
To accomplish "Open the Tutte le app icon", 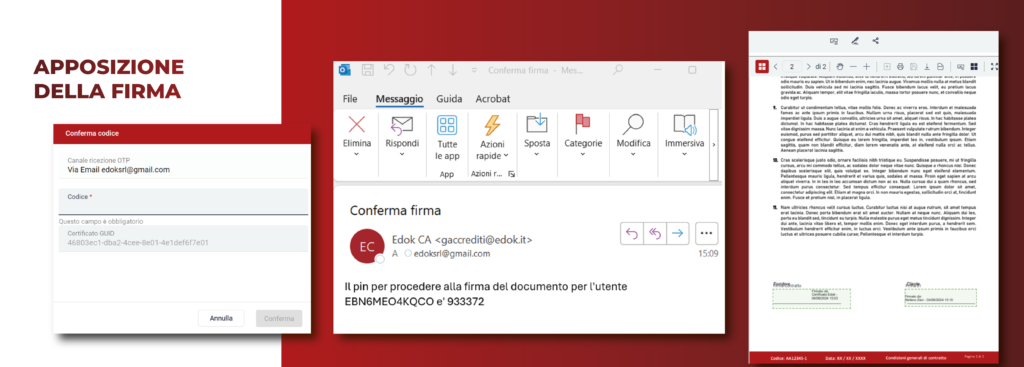I will (447, 125).
